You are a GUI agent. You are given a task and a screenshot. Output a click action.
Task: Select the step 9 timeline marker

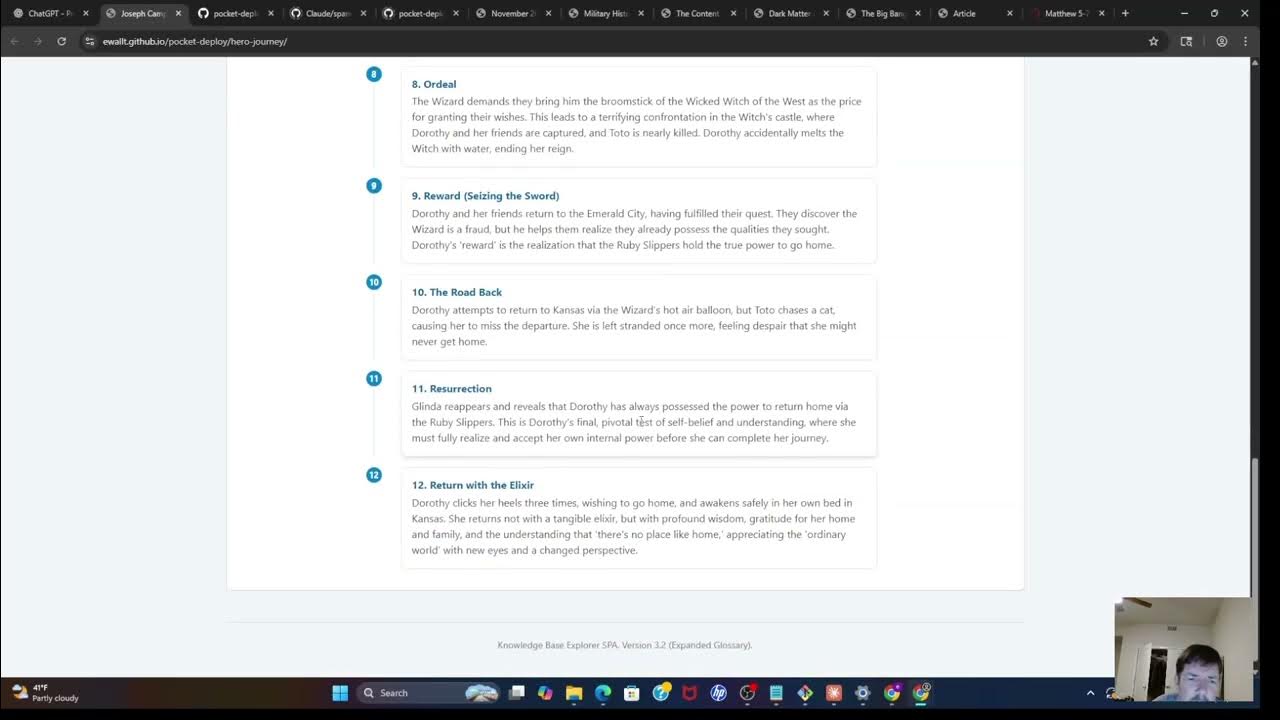click(374, 185)
